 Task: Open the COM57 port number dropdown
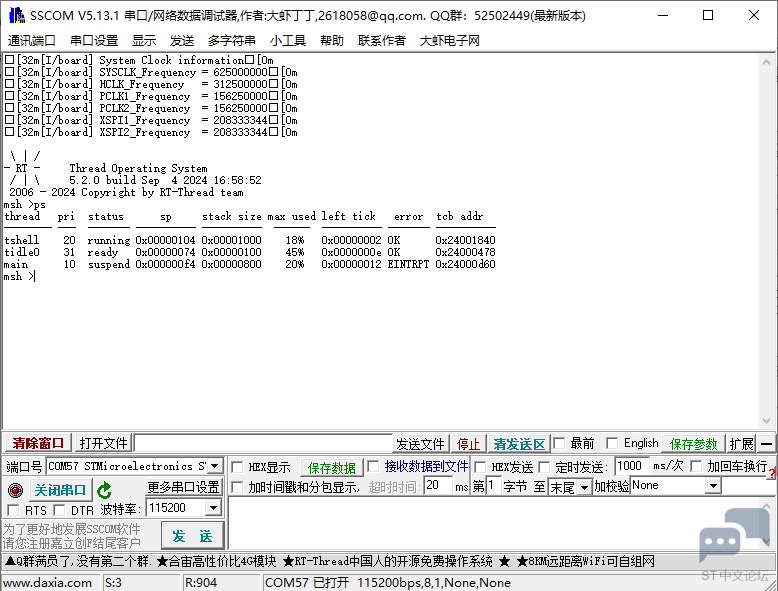[215, 466]
